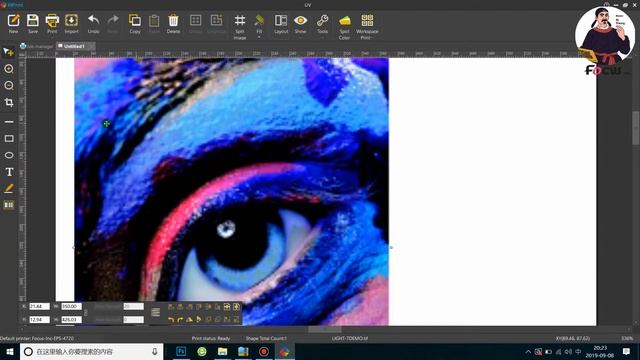Click the flip horizontal triangle icon
Image resolution: width=640 pixels, height=360 pixels.
198,320
